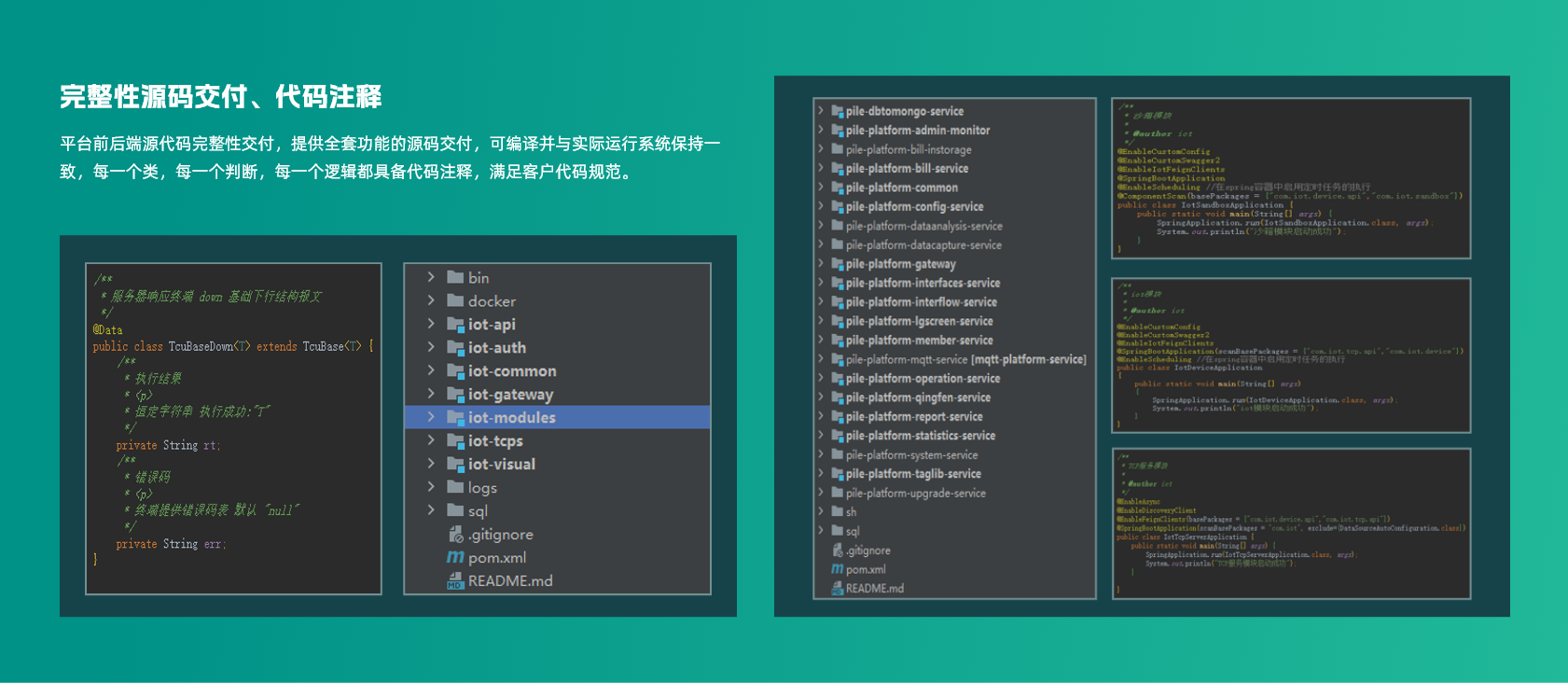Expand the iot-visual folder chevron
1568x683 pixels.
tap(430, 463)
